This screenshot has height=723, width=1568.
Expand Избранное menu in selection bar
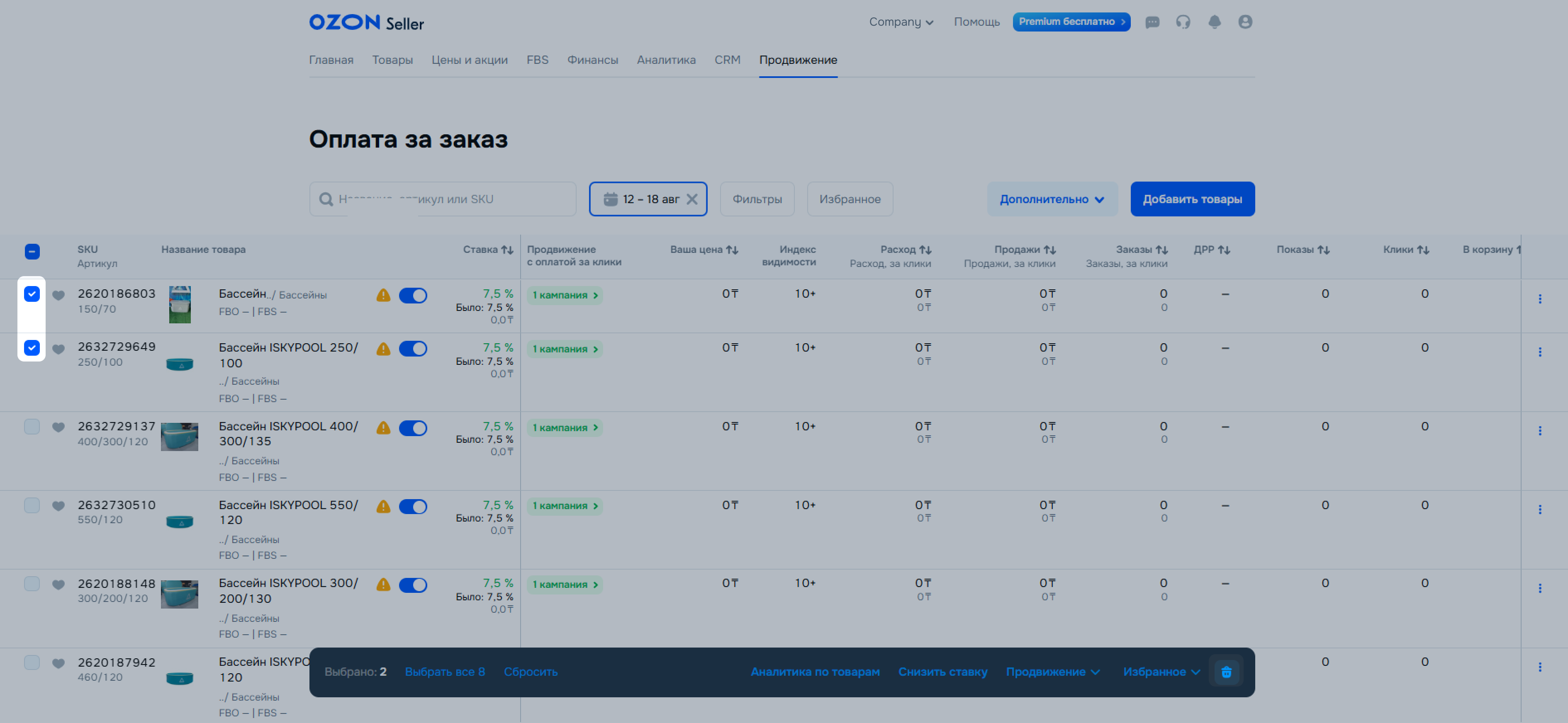coord(1161,672)
